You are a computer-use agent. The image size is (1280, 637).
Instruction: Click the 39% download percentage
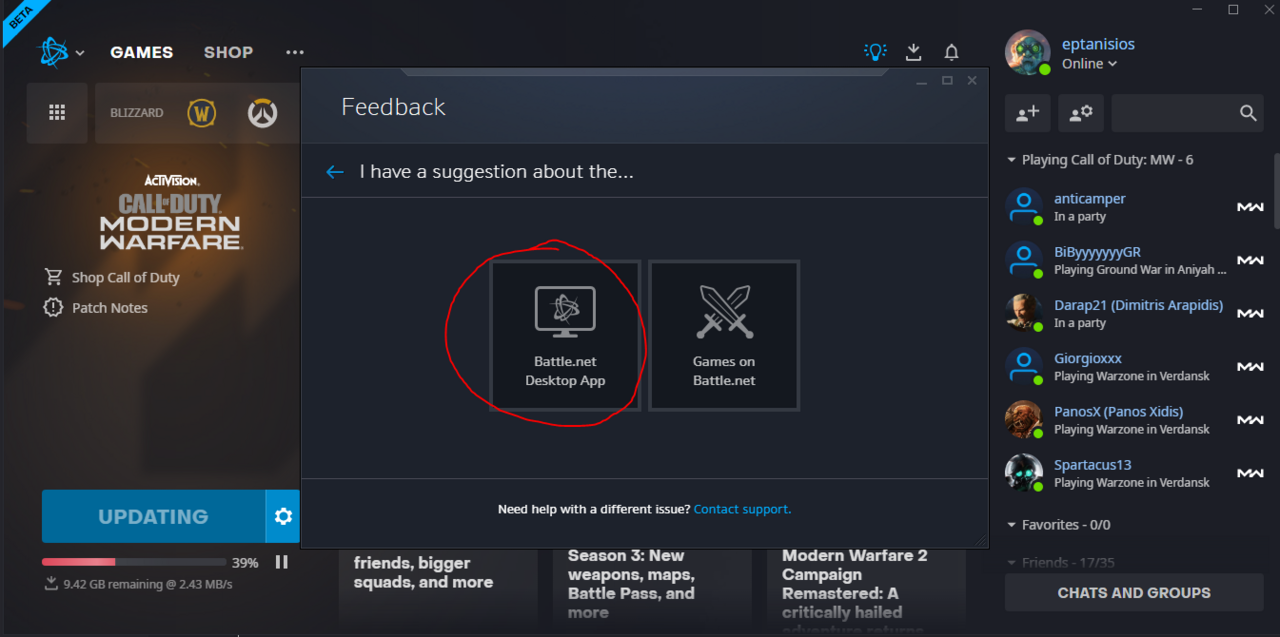245,563
